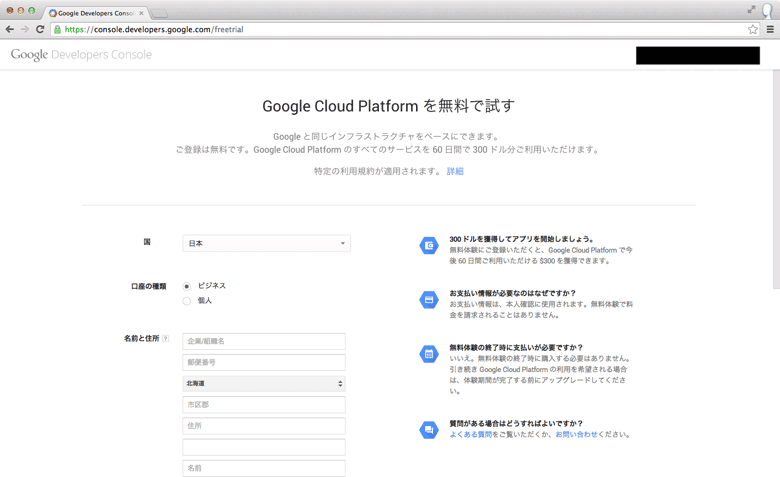Click the heading 無料体験の終了時に支払いが必要ですか？
Screen dimensions: 780x477
click(x=516, y=347)
